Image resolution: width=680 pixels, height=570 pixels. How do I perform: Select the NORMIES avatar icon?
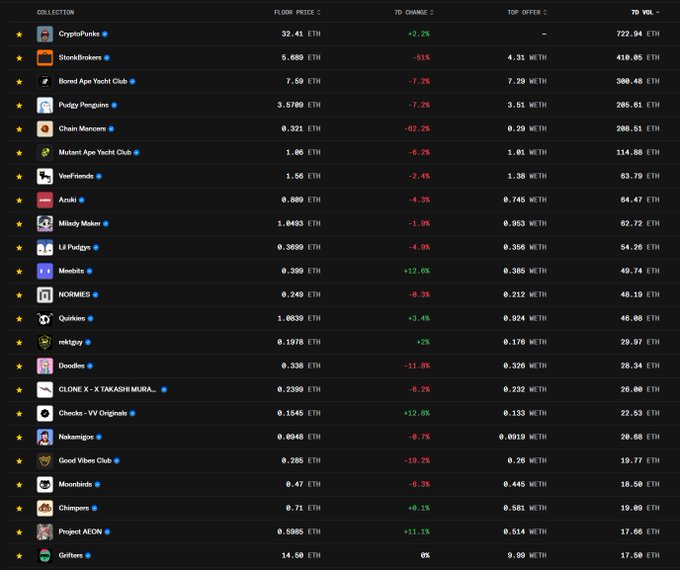pos(45,295)
